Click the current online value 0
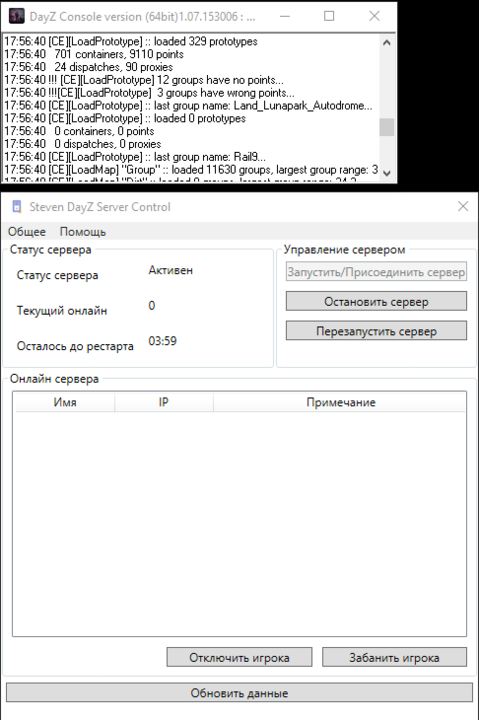 tap(152, 305)
